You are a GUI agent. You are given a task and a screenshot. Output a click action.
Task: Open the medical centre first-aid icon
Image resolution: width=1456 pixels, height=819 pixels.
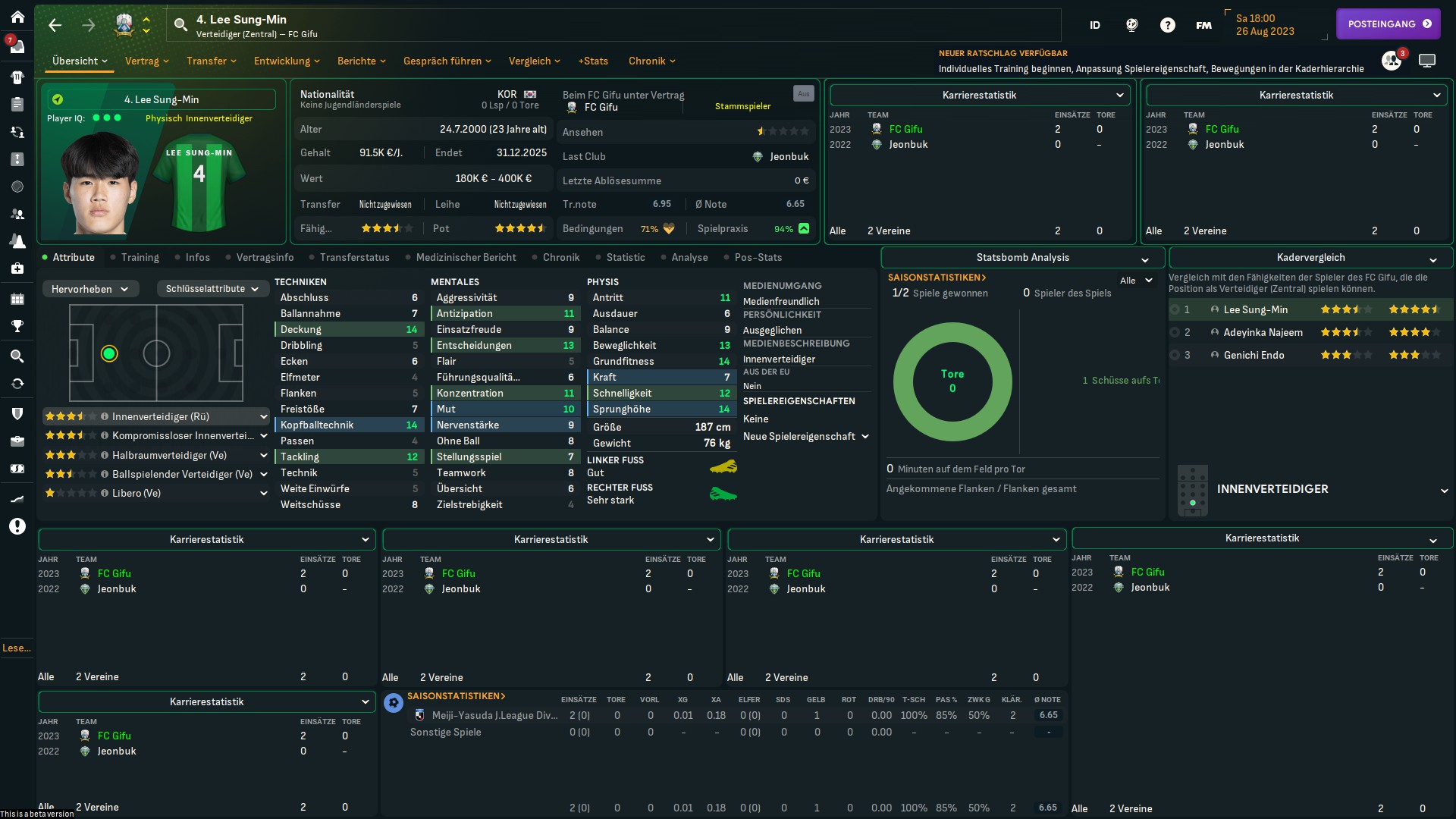tap(17, 268)
